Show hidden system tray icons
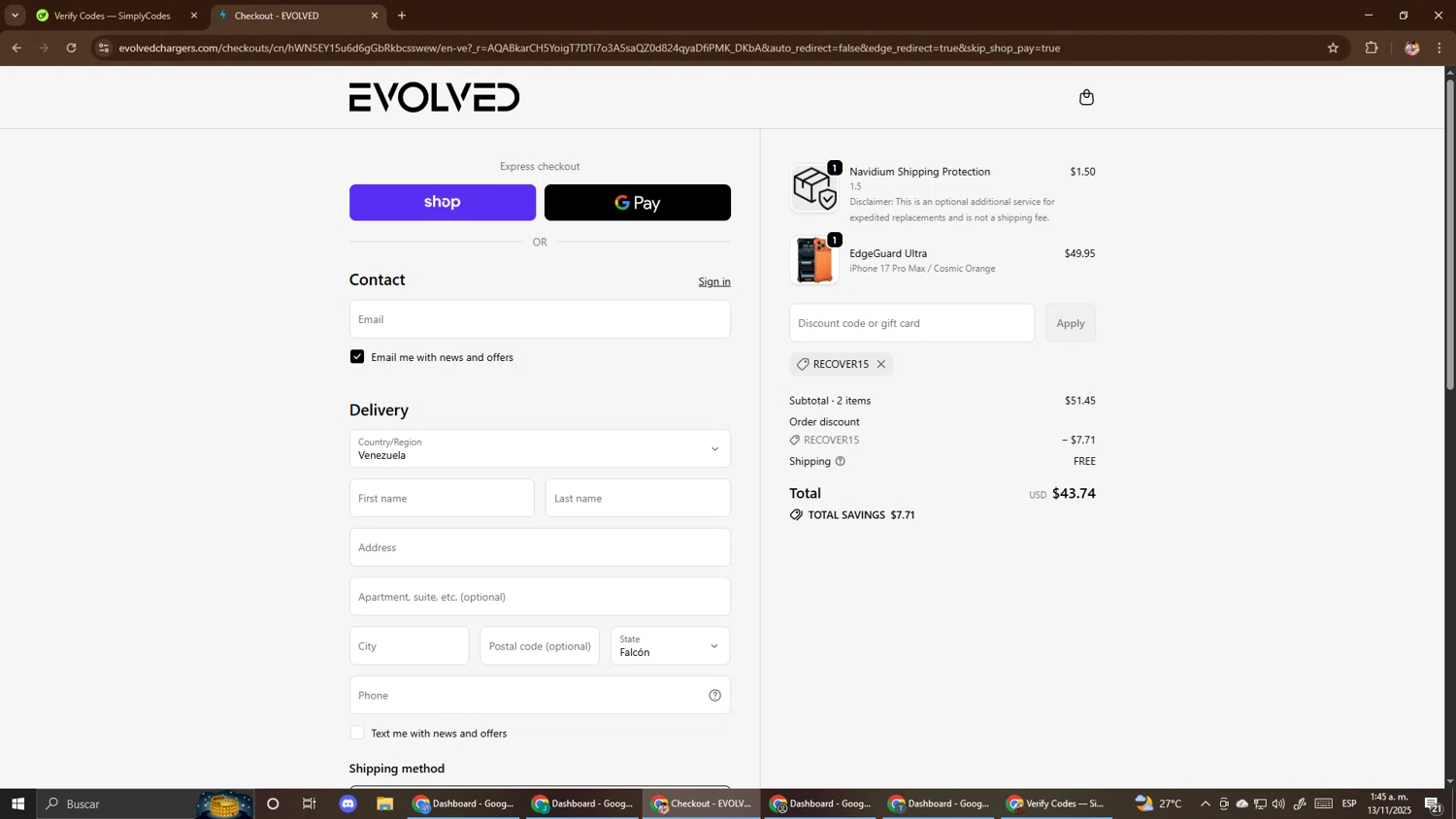This screenshot has height=819, width=1456. [1206, 803]
